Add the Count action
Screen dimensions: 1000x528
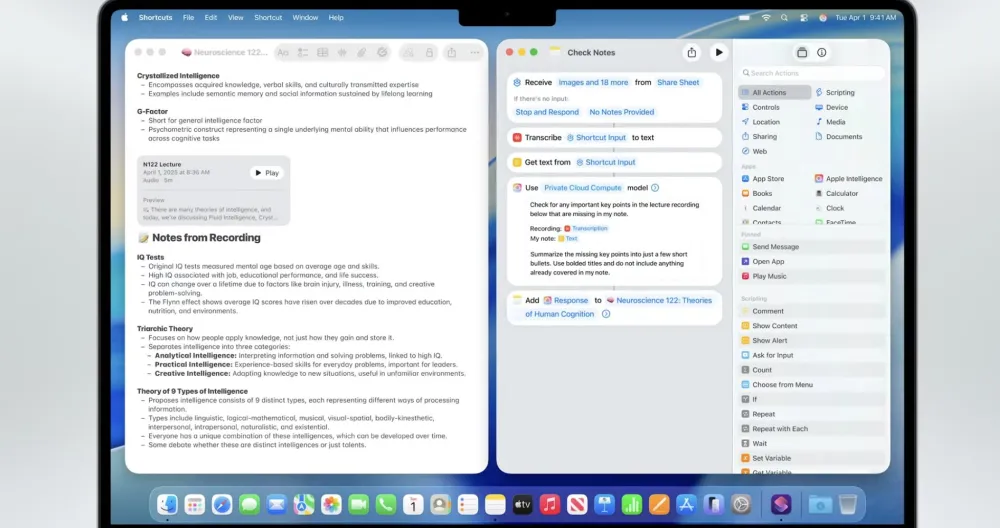[x=811, y=370]
